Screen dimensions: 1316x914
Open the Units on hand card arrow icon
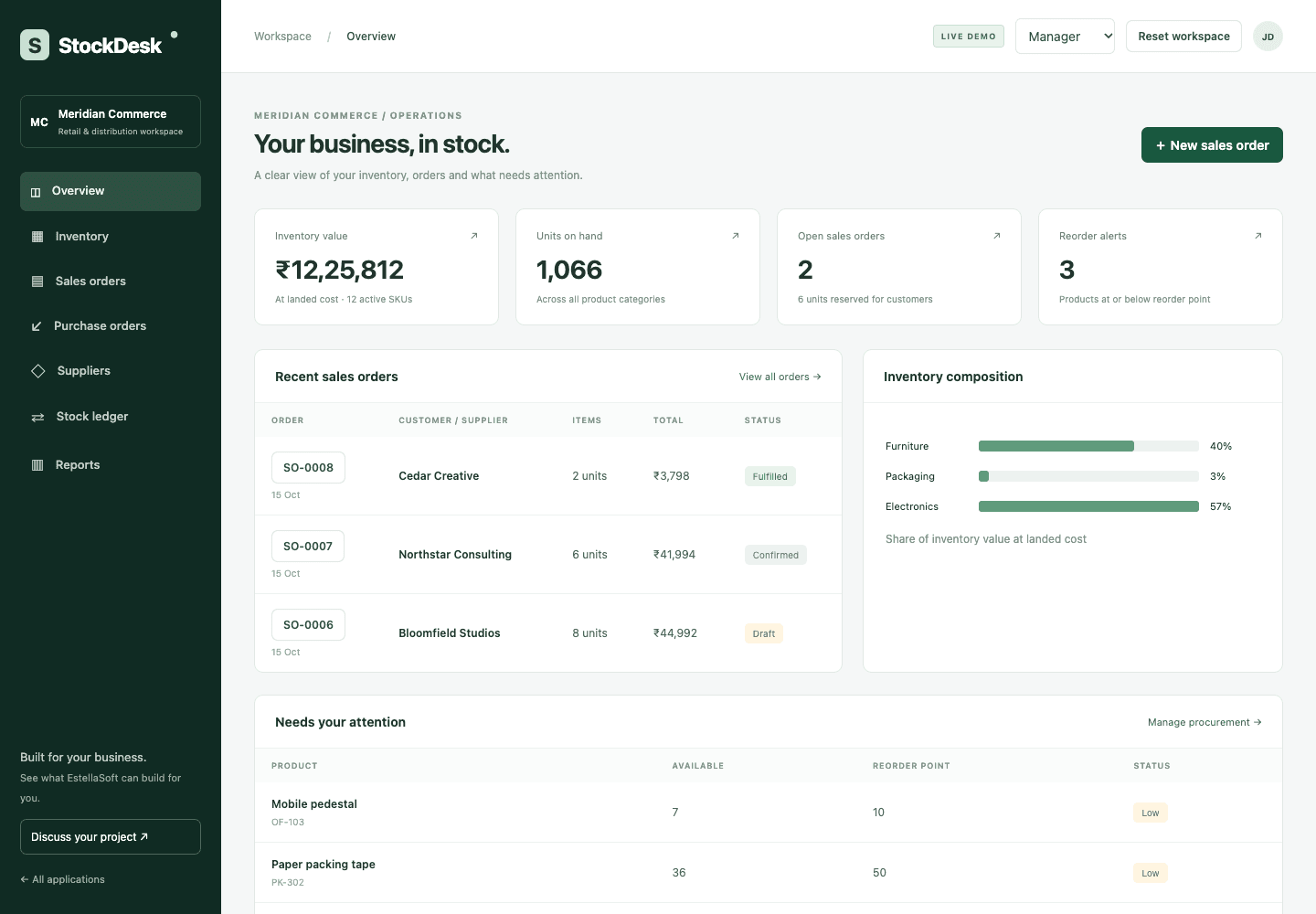coord(736,236)
